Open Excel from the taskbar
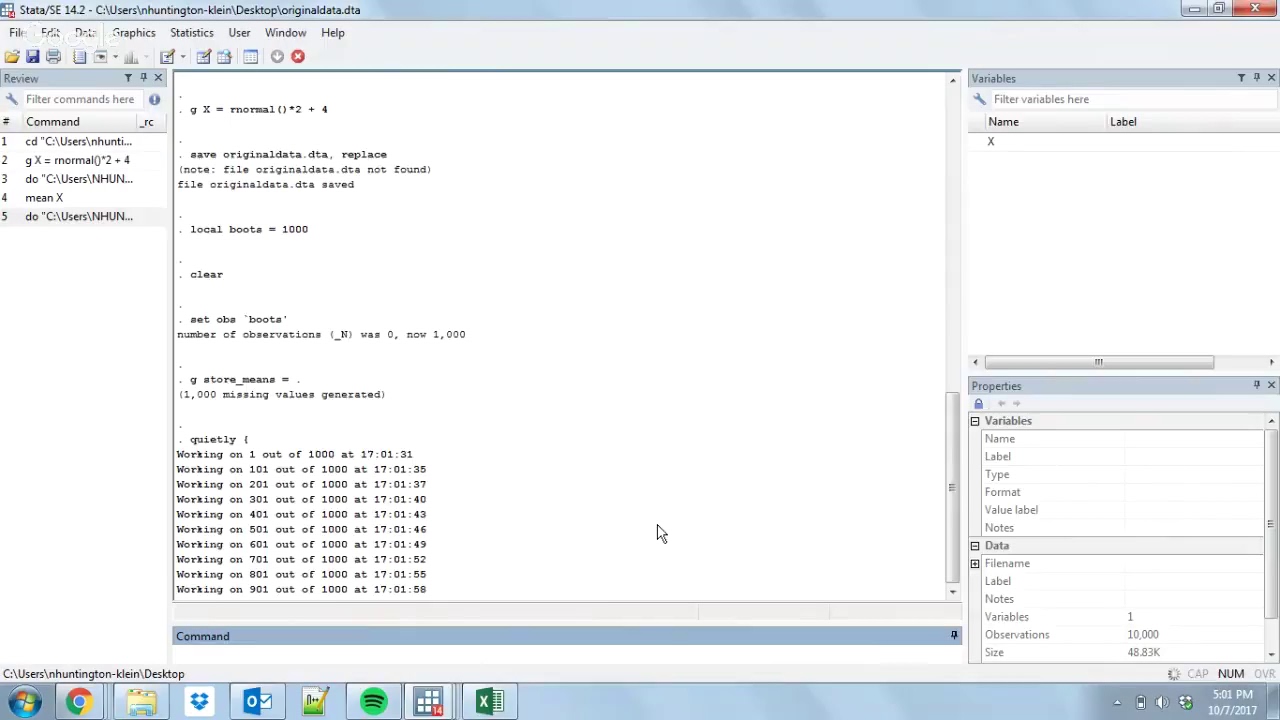The image size is (1280, 720). click(x=489, y=702)
